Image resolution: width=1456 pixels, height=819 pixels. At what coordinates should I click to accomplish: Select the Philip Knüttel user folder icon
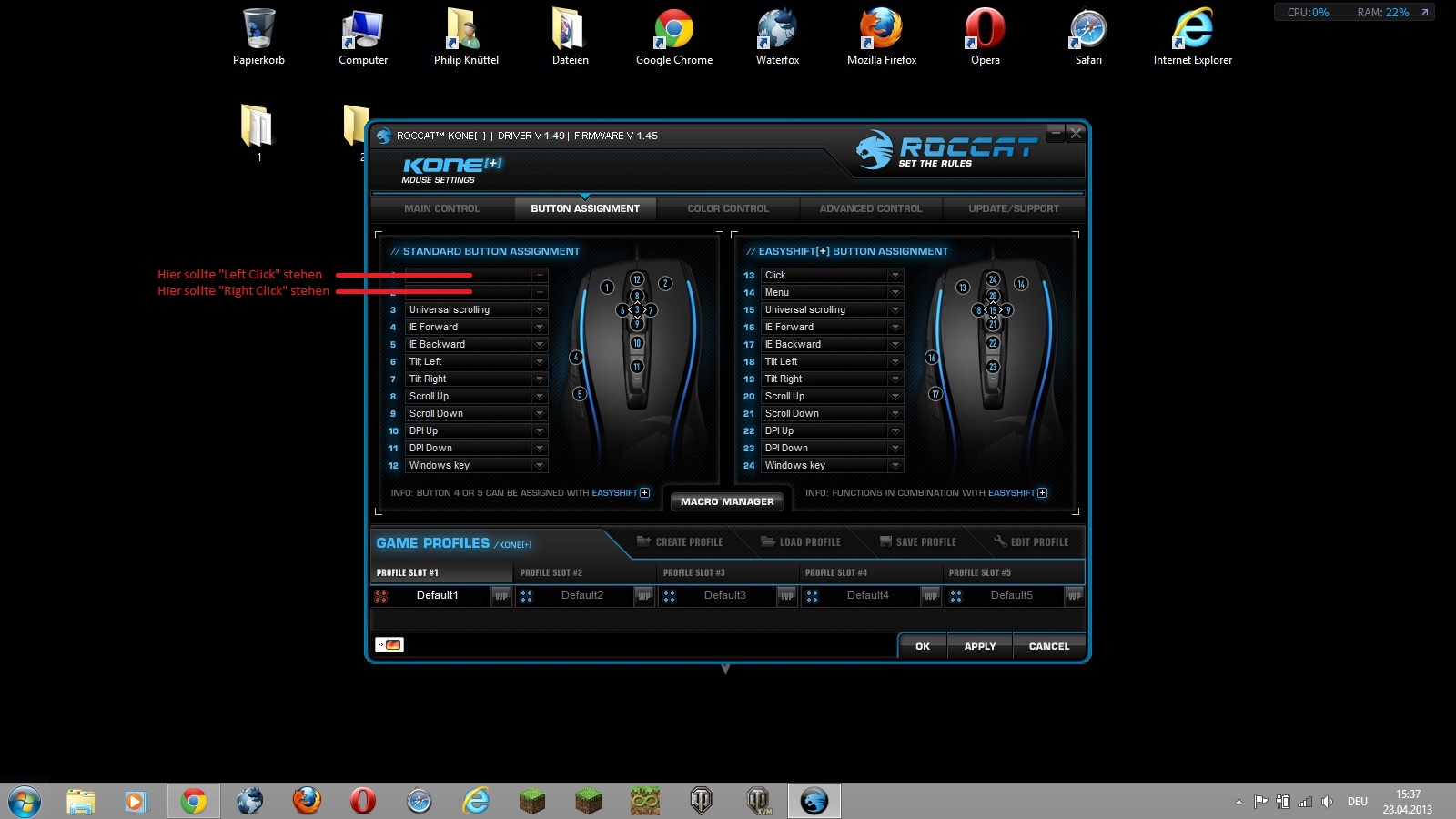(466, 36)
